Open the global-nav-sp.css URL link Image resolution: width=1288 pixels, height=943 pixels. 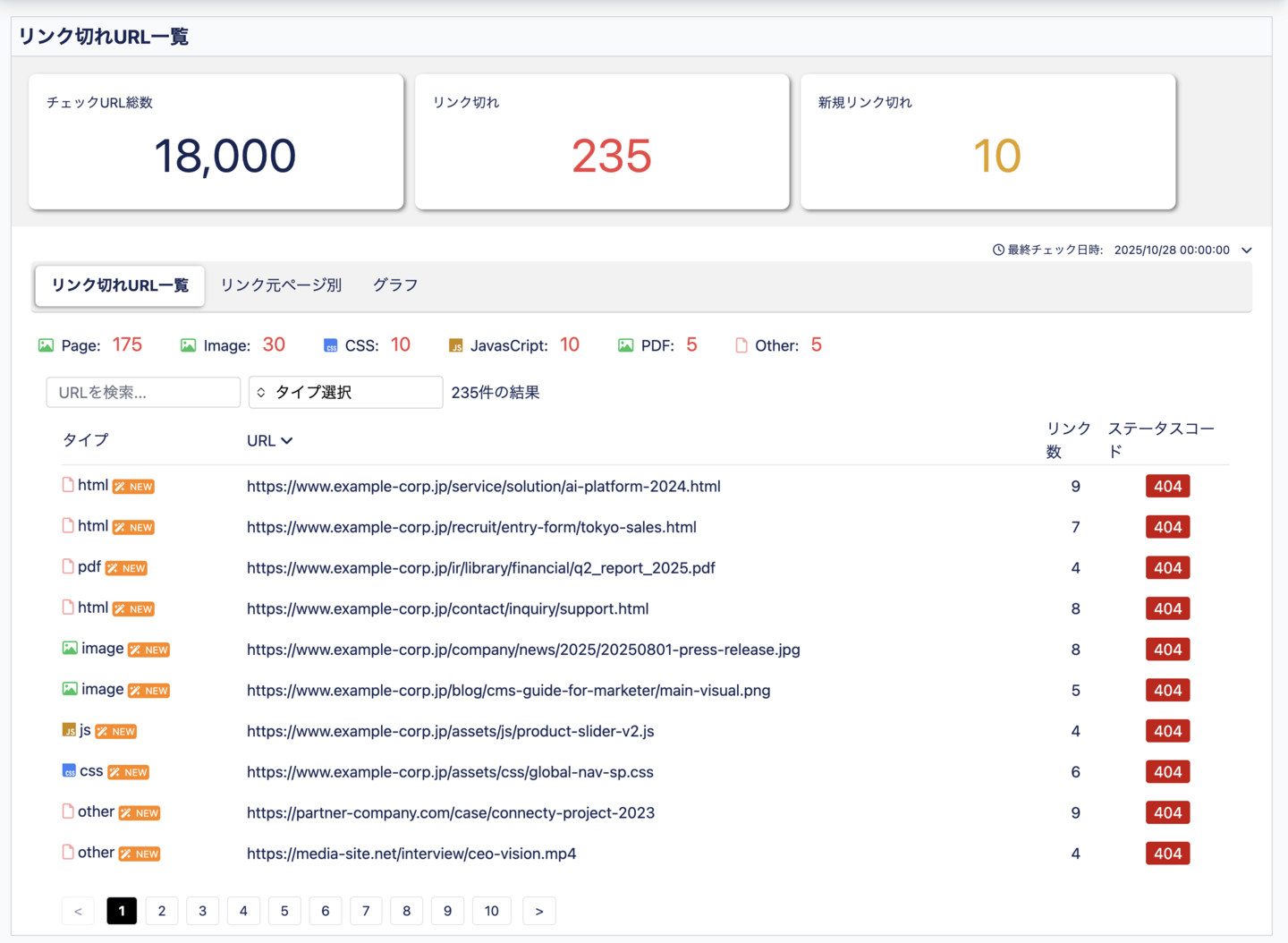[x=450, y=772]
